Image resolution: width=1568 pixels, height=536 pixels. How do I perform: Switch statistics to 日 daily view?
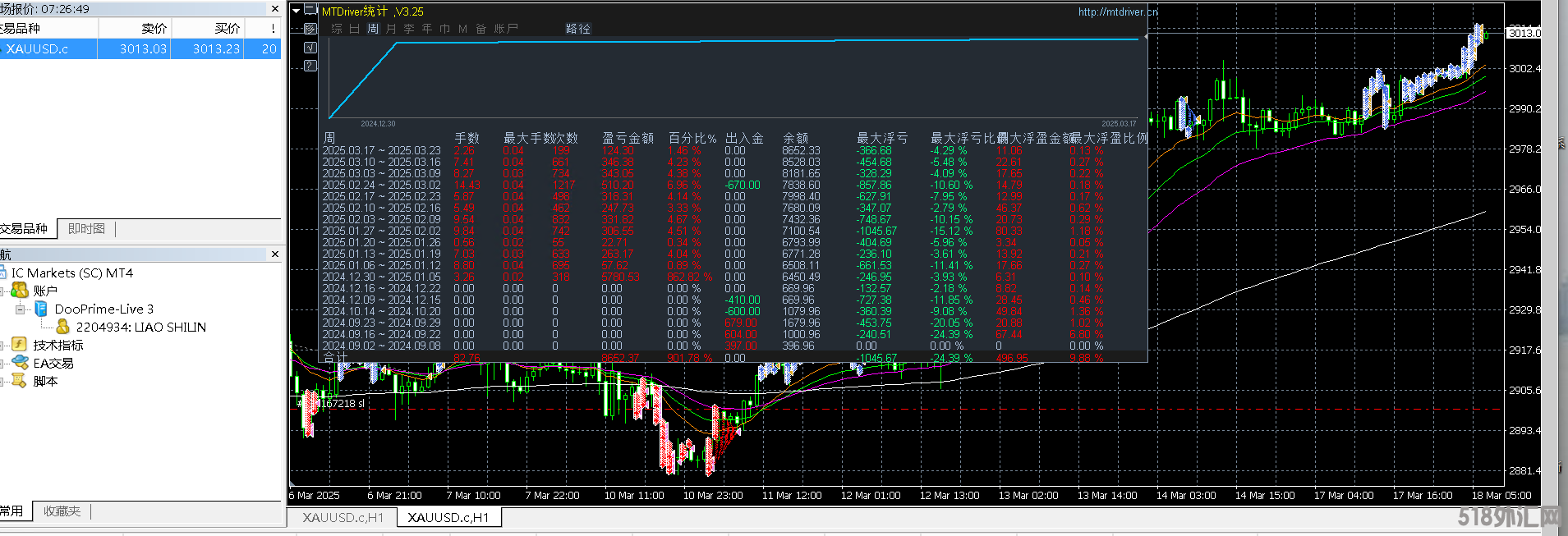pos(355,29)
